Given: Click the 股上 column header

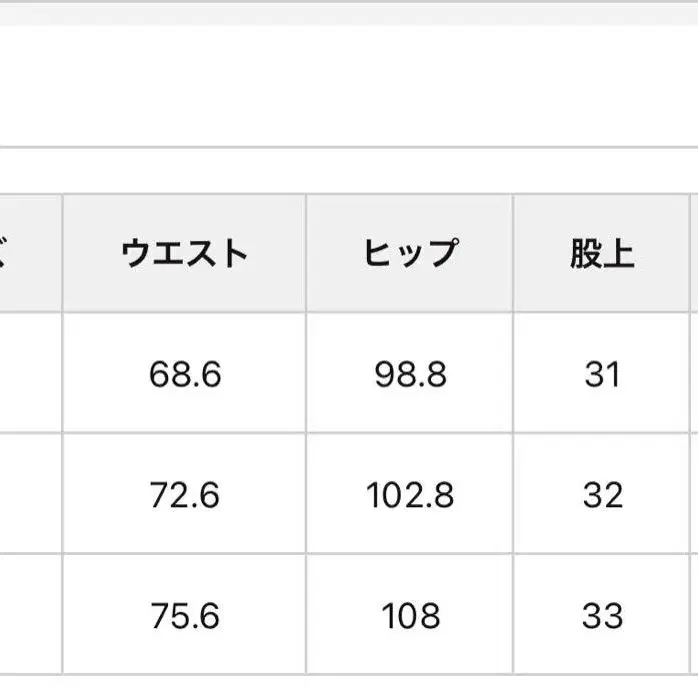Looking at the screenshot, I should 602,253.
